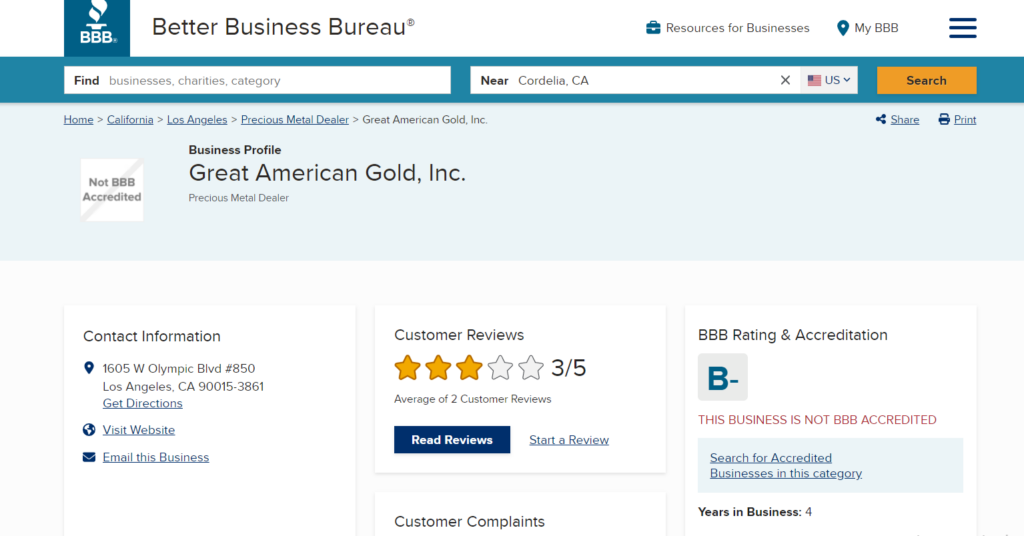Click the fifth empty star rating
This screenshot has height=536, width=1024.
point(531,368)
